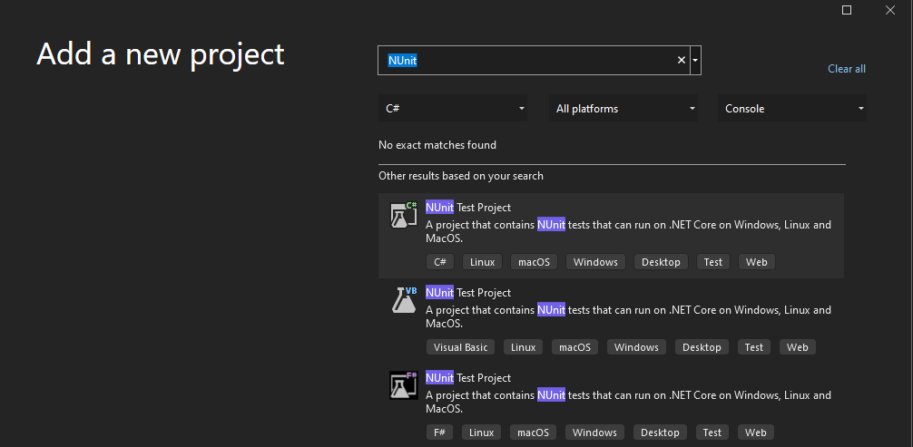The width and height of the screenshot is (913, 447).
Task: Maximize the Add a new project window
Action: pos(847,10)
